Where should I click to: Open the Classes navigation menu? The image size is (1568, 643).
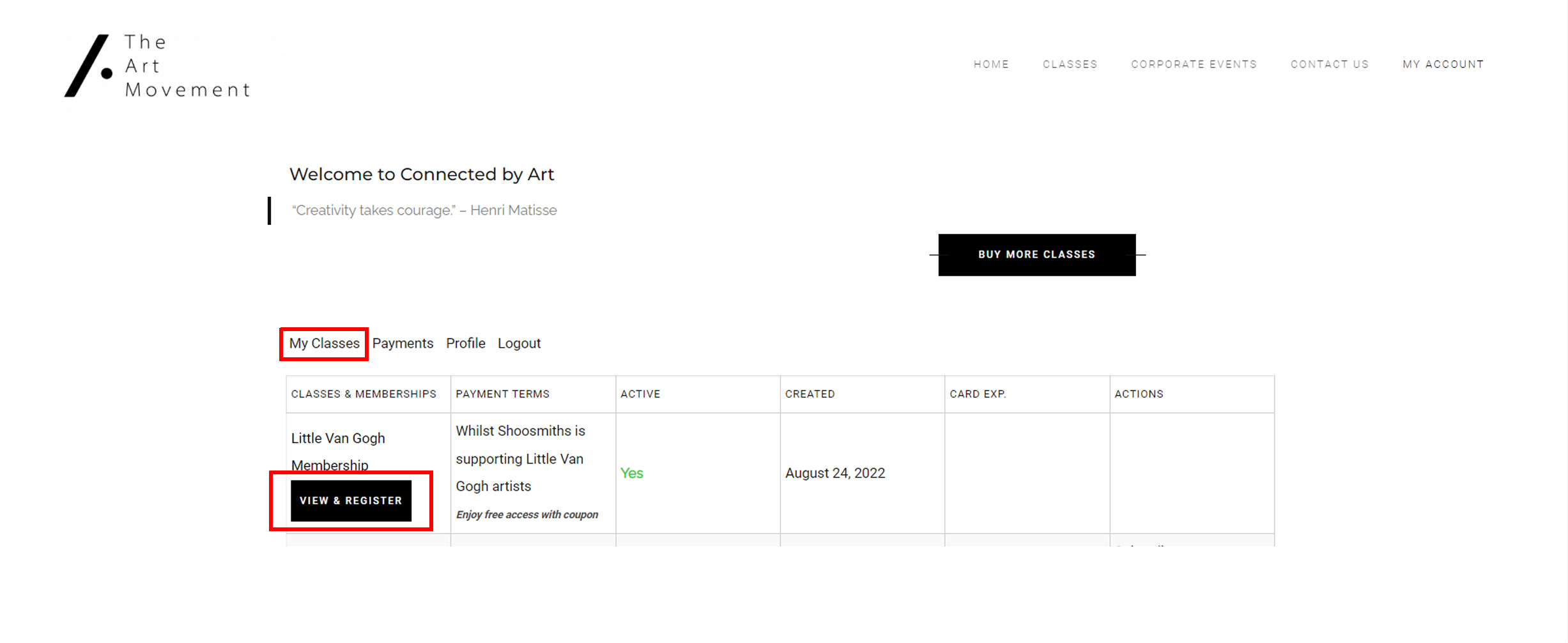coord(1070,65)
